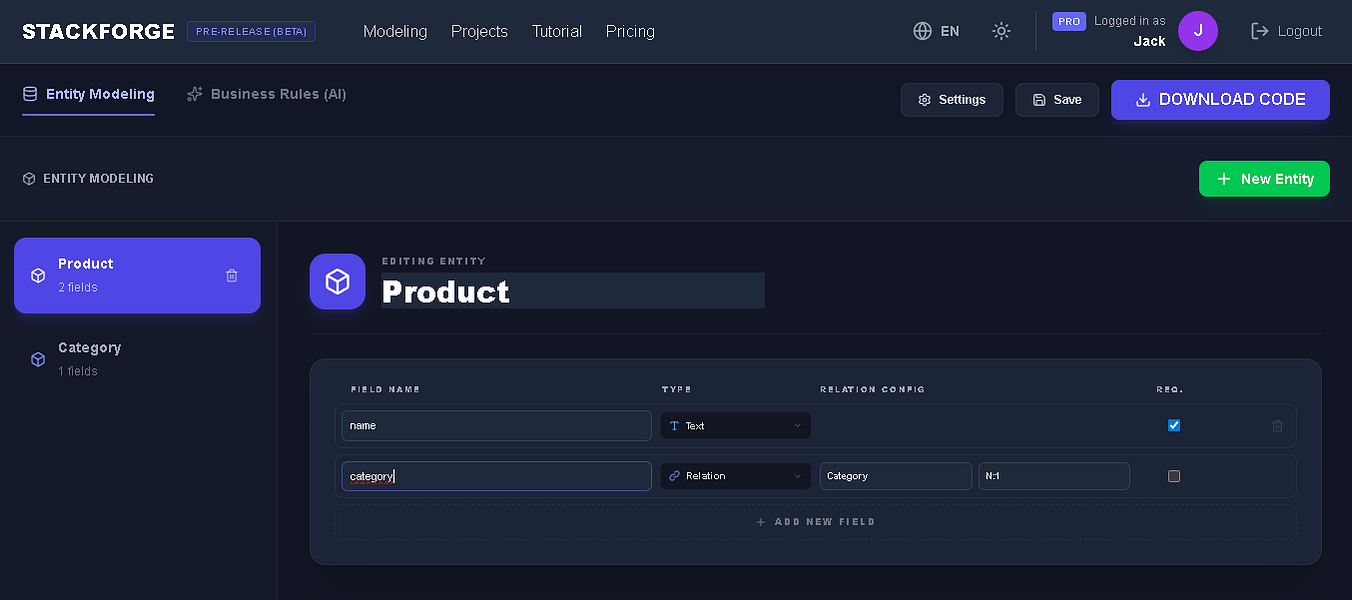Delete the name field trash icon
Viewport: 1352px width, 600px height.
[x=1277, y=426]
